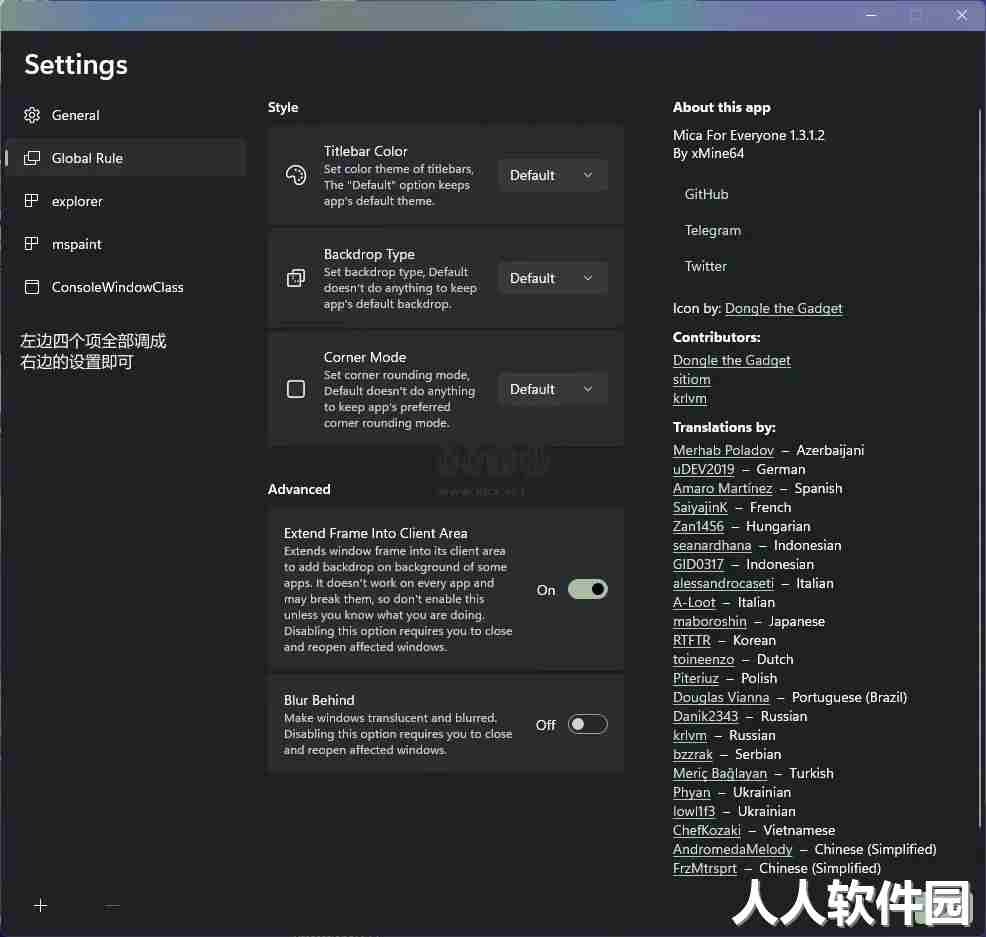This screenshot has height=937, width=986.
Task: Add a new rule with plus icon
Action: click(40, 905)
